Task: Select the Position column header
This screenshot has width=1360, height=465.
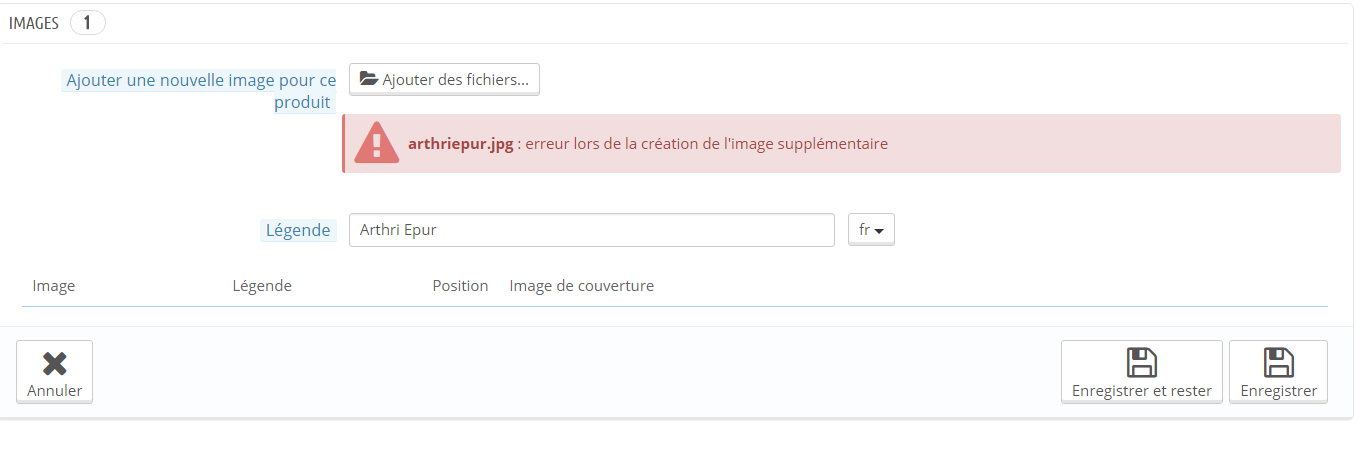Action: click(x=460, y=286)
